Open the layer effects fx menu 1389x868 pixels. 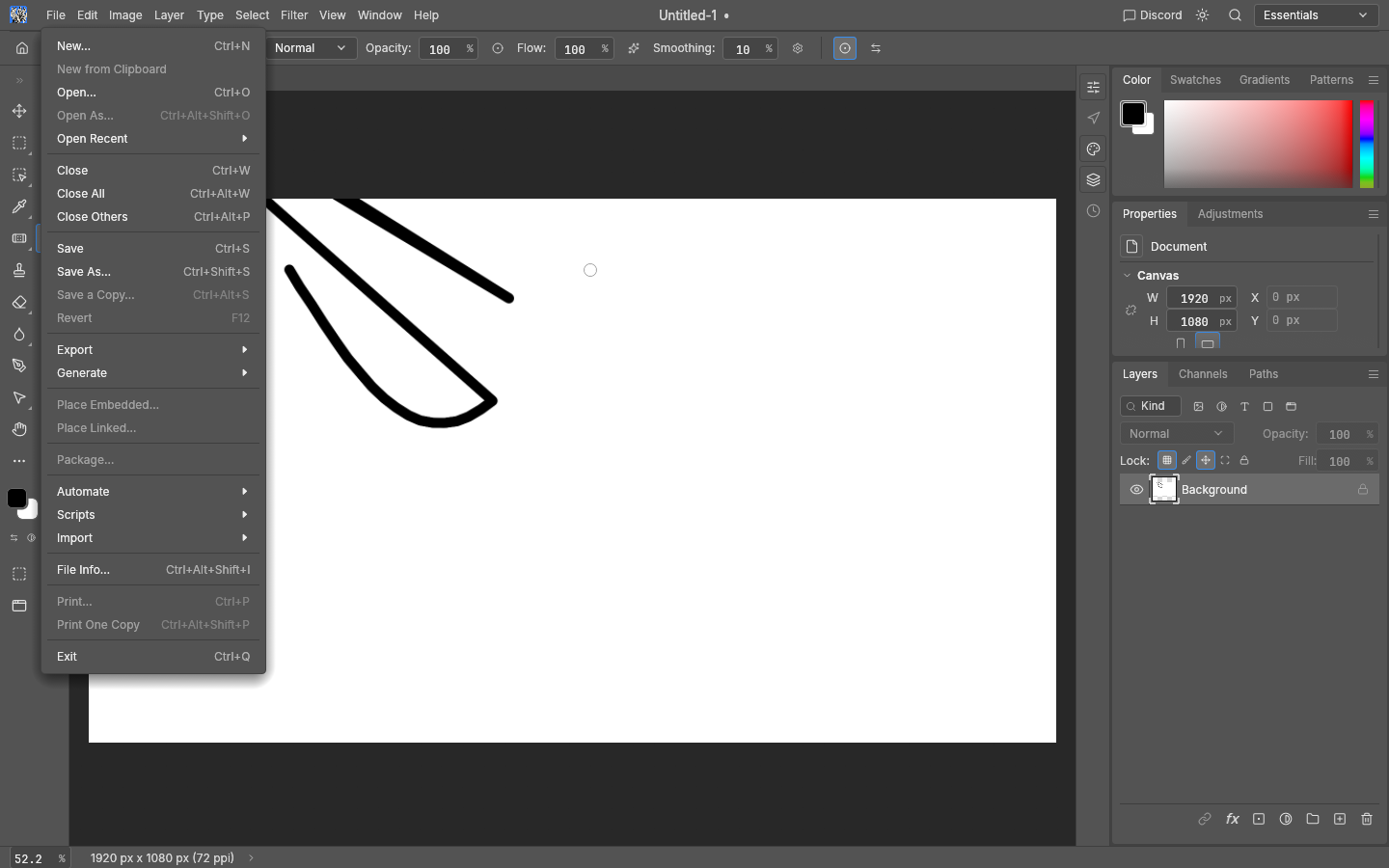tap(1232, 819)
